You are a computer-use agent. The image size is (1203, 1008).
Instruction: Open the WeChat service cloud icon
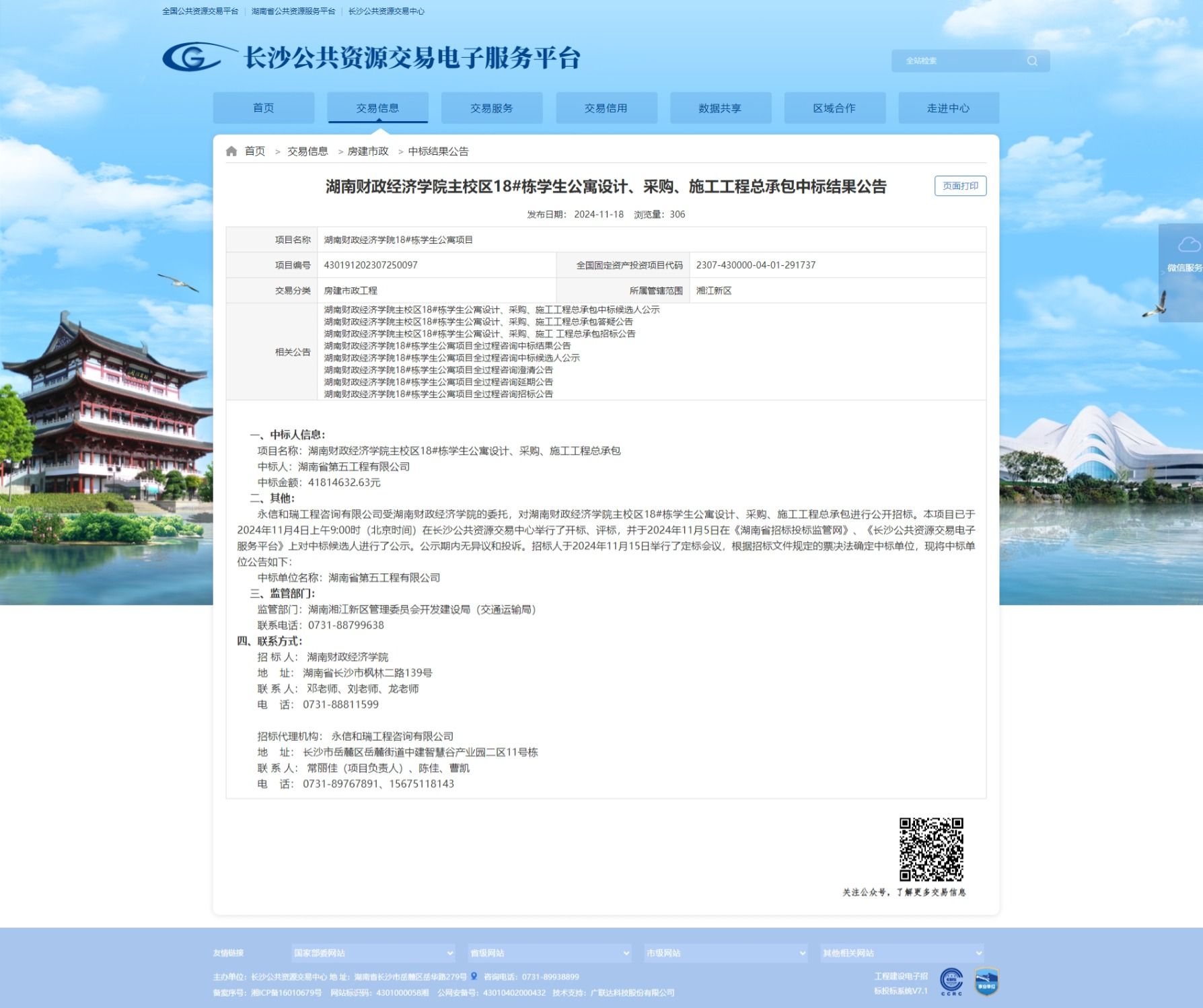(x=1188, y=245)
